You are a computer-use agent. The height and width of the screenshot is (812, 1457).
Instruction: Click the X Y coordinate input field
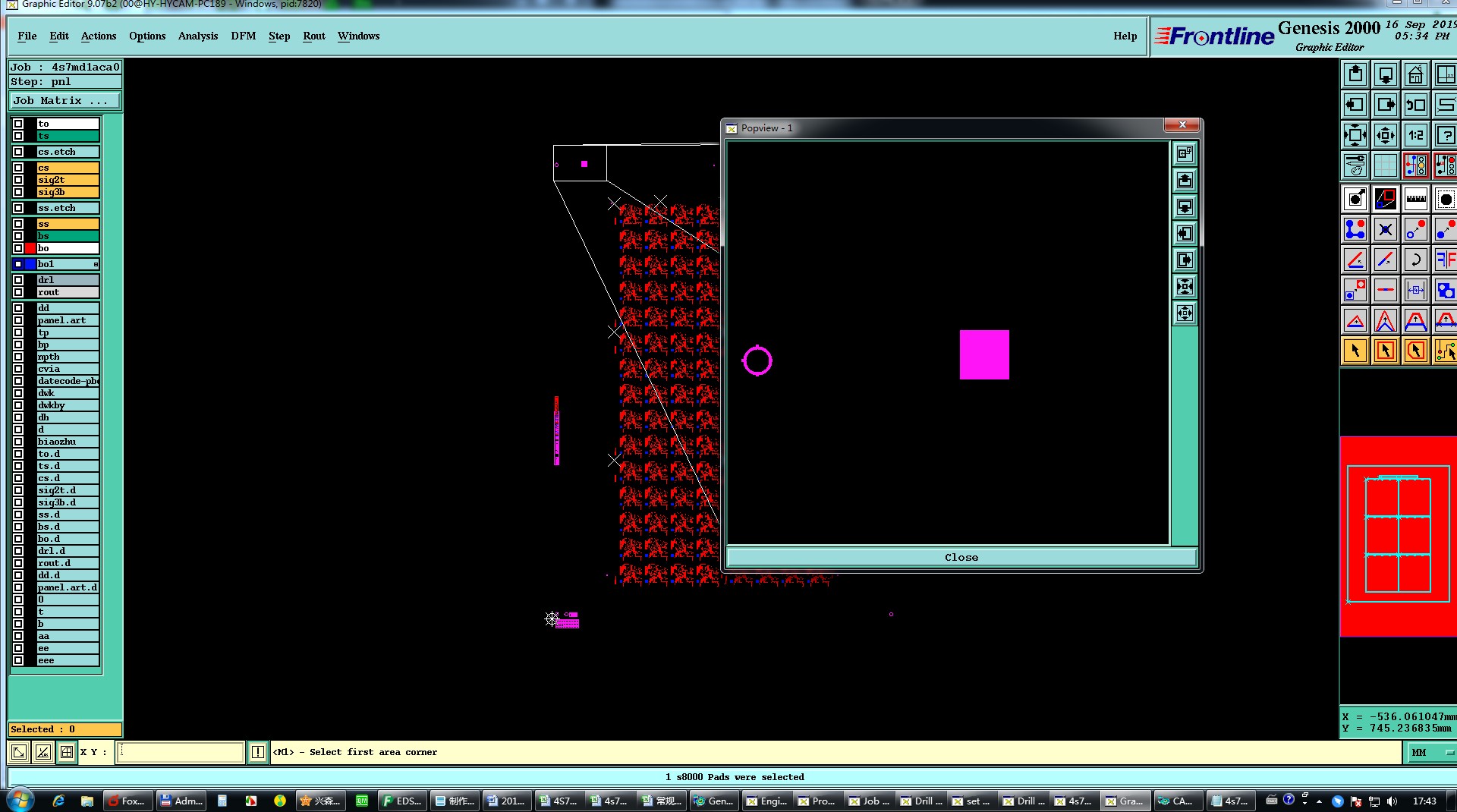181,752
